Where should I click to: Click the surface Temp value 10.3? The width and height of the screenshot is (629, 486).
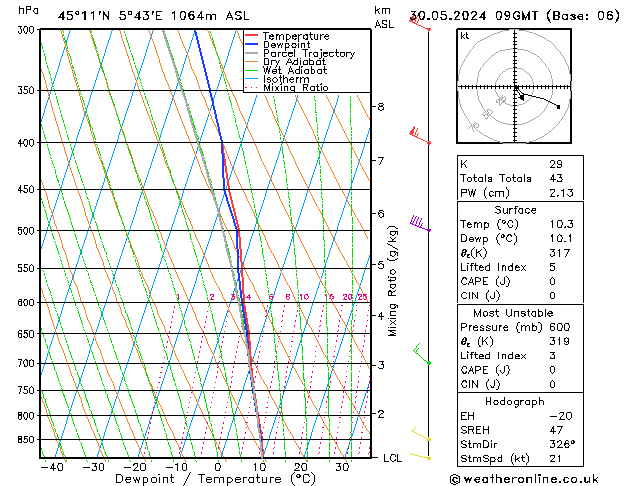click(x=561, y=224)
